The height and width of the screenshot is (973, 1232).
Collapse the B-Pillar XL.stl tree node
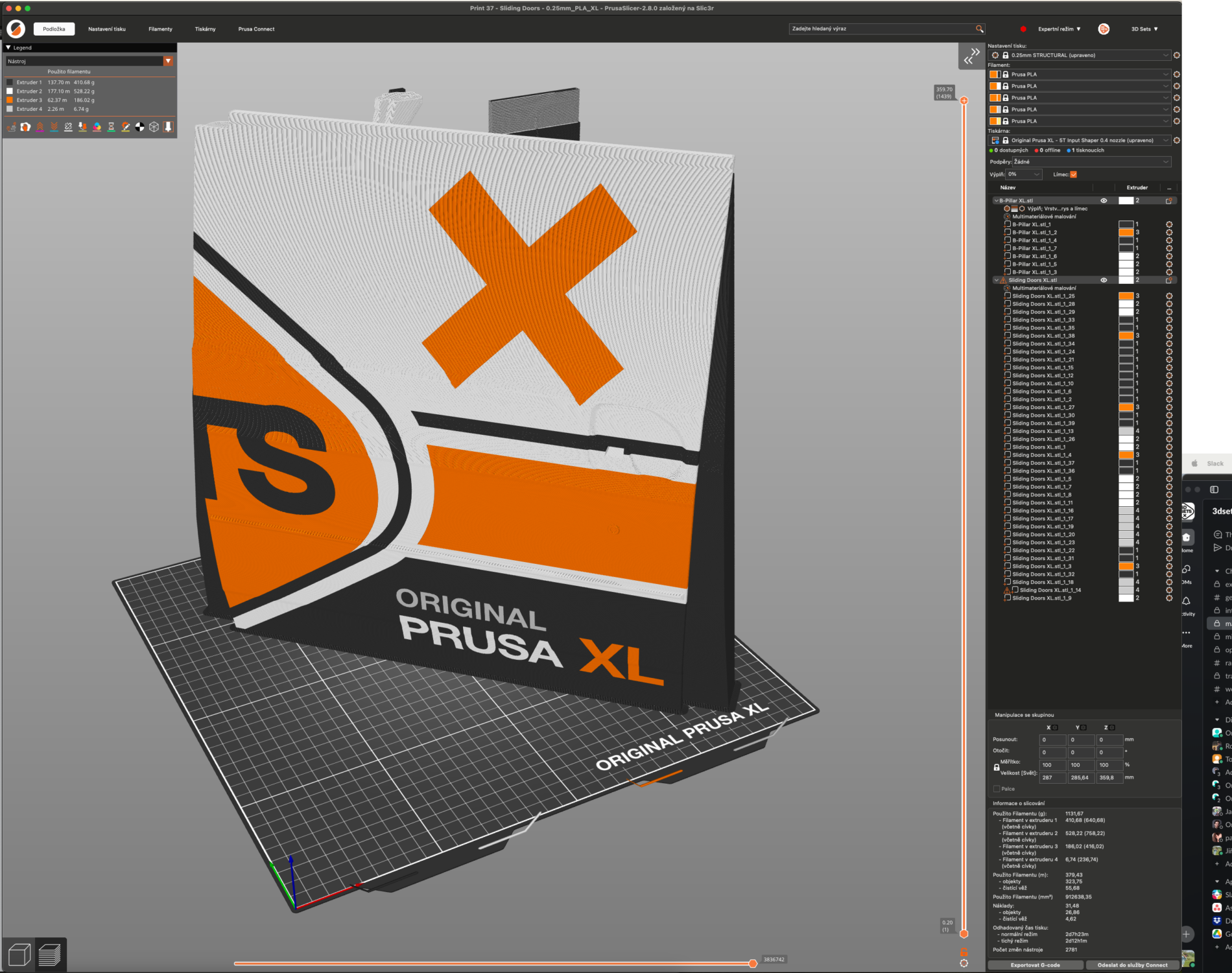[x=996, y=201]
